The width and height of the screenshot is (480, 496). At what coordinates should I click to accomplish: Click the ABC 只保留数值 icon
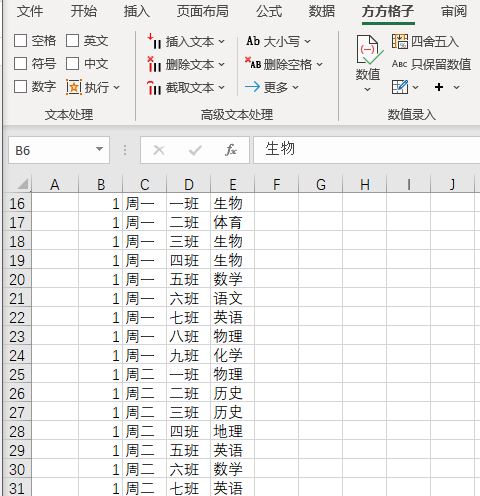399,64
